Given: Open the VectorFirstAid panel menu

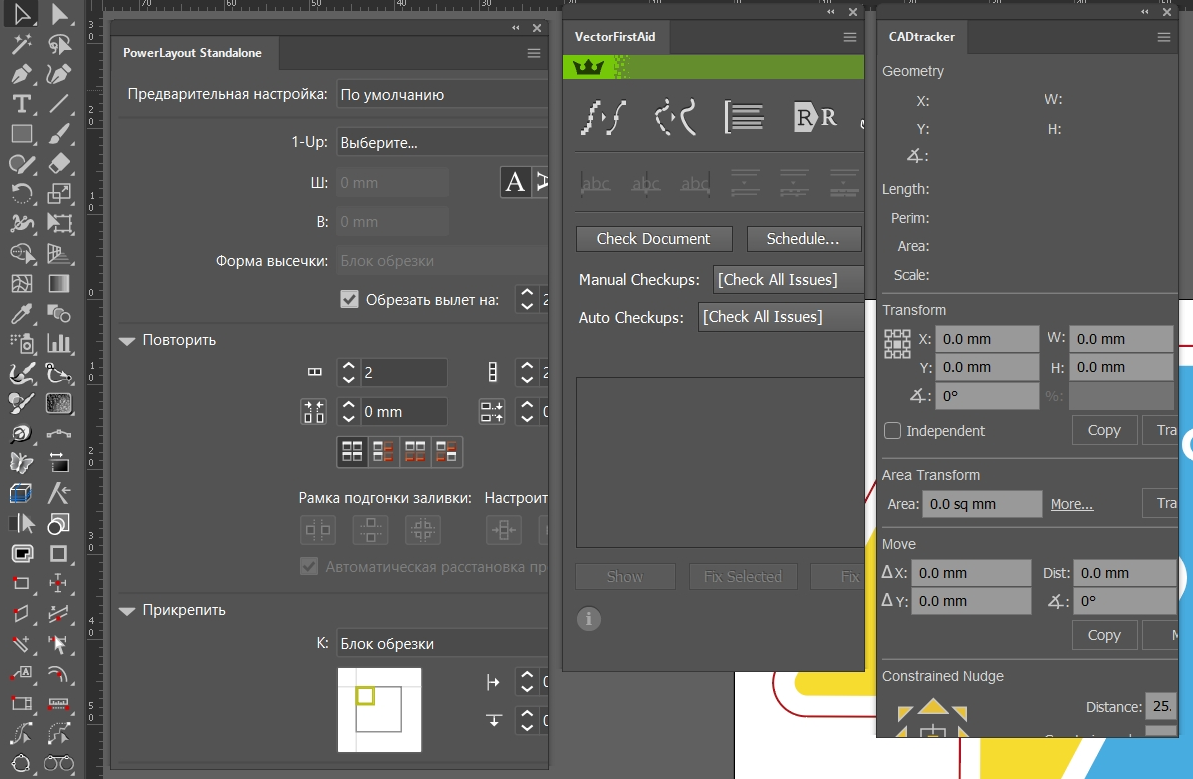Looking at the screenshot, I should [850, 37].
